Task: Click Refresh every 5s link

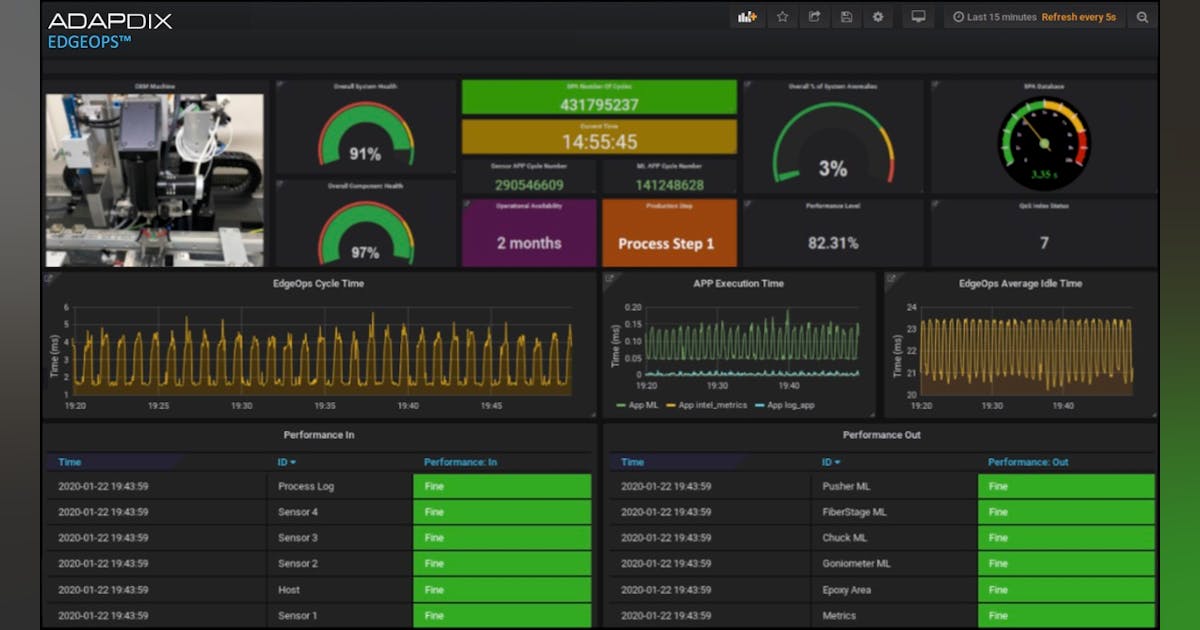Action: tap(1078, 17)
